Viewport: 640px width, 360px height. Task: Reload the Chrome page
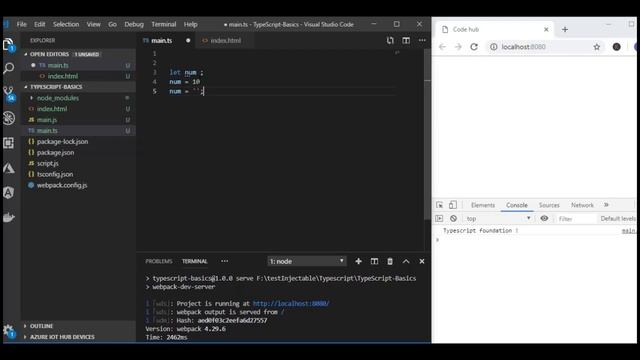click(474, 47)
